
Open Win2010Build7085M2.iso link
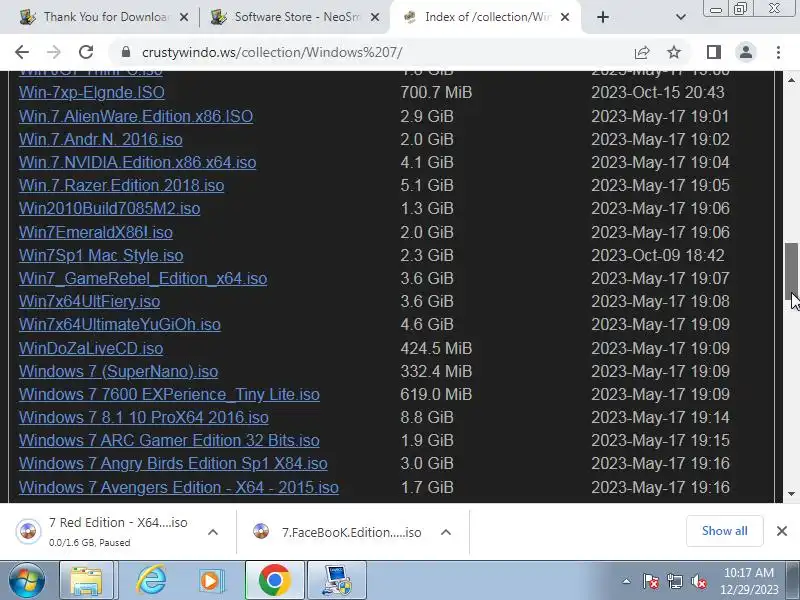point(109,208)
